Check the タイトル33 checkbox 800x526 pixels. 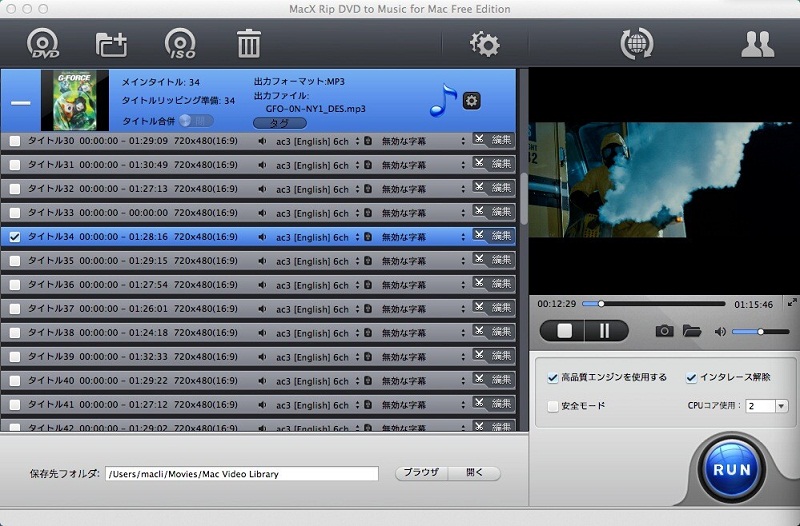15,213
